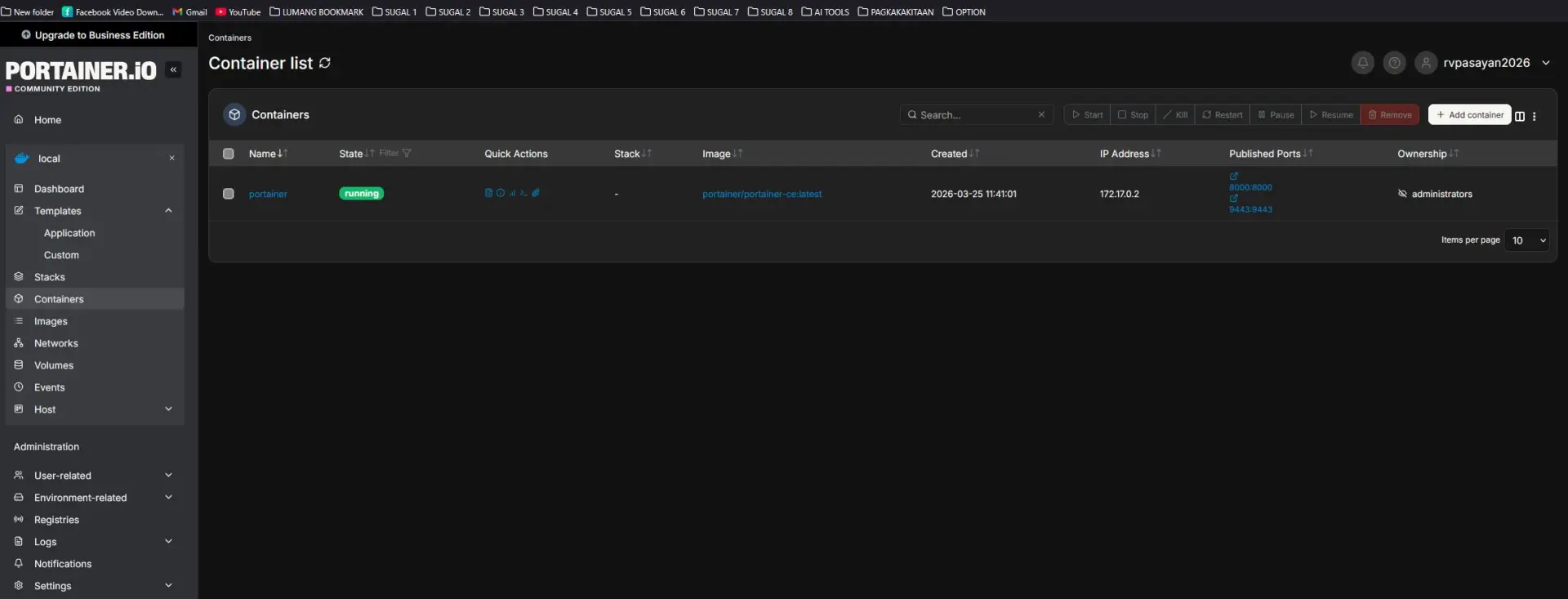The width and height of the screenshot is (1568, 599).
Task: Open the notifications bell icon
Action: click(x=1362, y=63)
